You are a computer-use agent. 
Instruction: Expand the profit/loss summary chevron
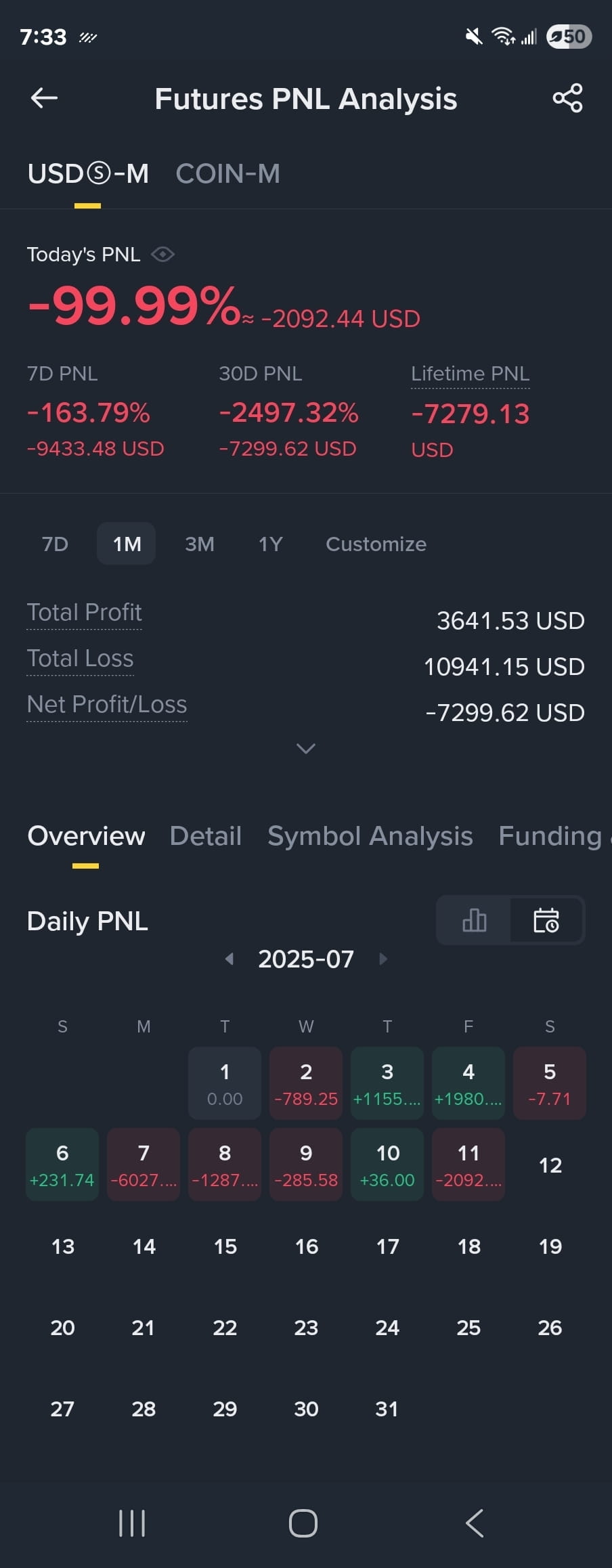(x=306, y=748)
